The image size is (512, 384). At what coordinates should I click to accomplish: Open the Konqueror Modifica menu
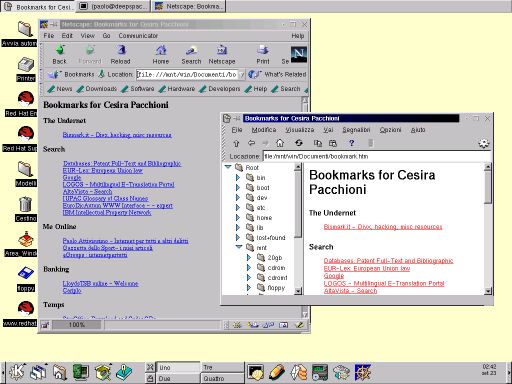click(x=264, y=130)
